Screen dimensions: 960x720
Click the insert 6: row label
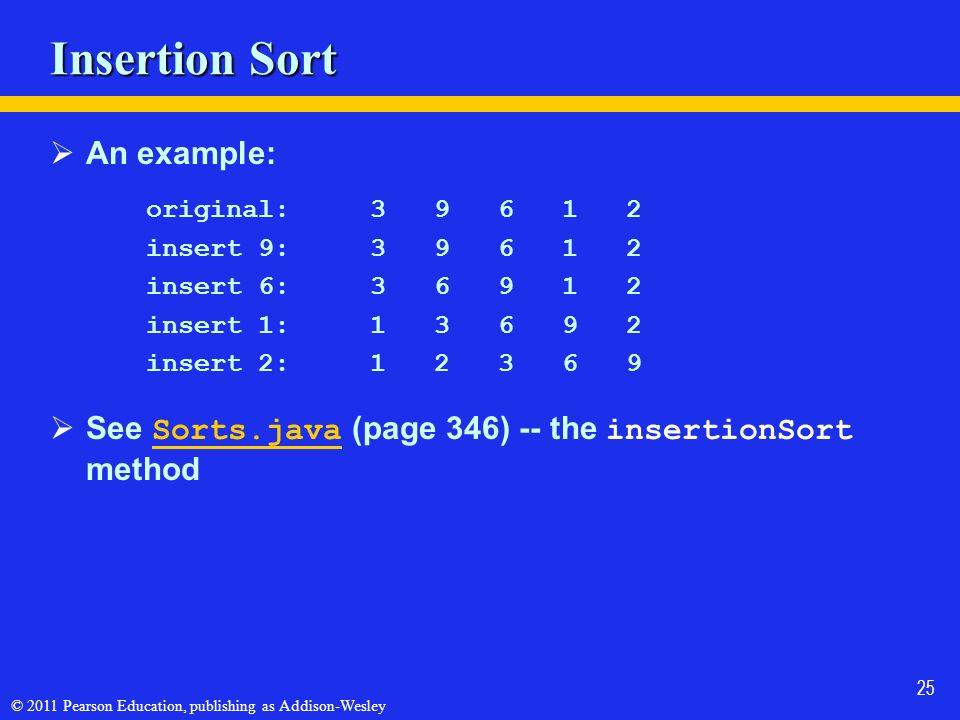[217, 286]
